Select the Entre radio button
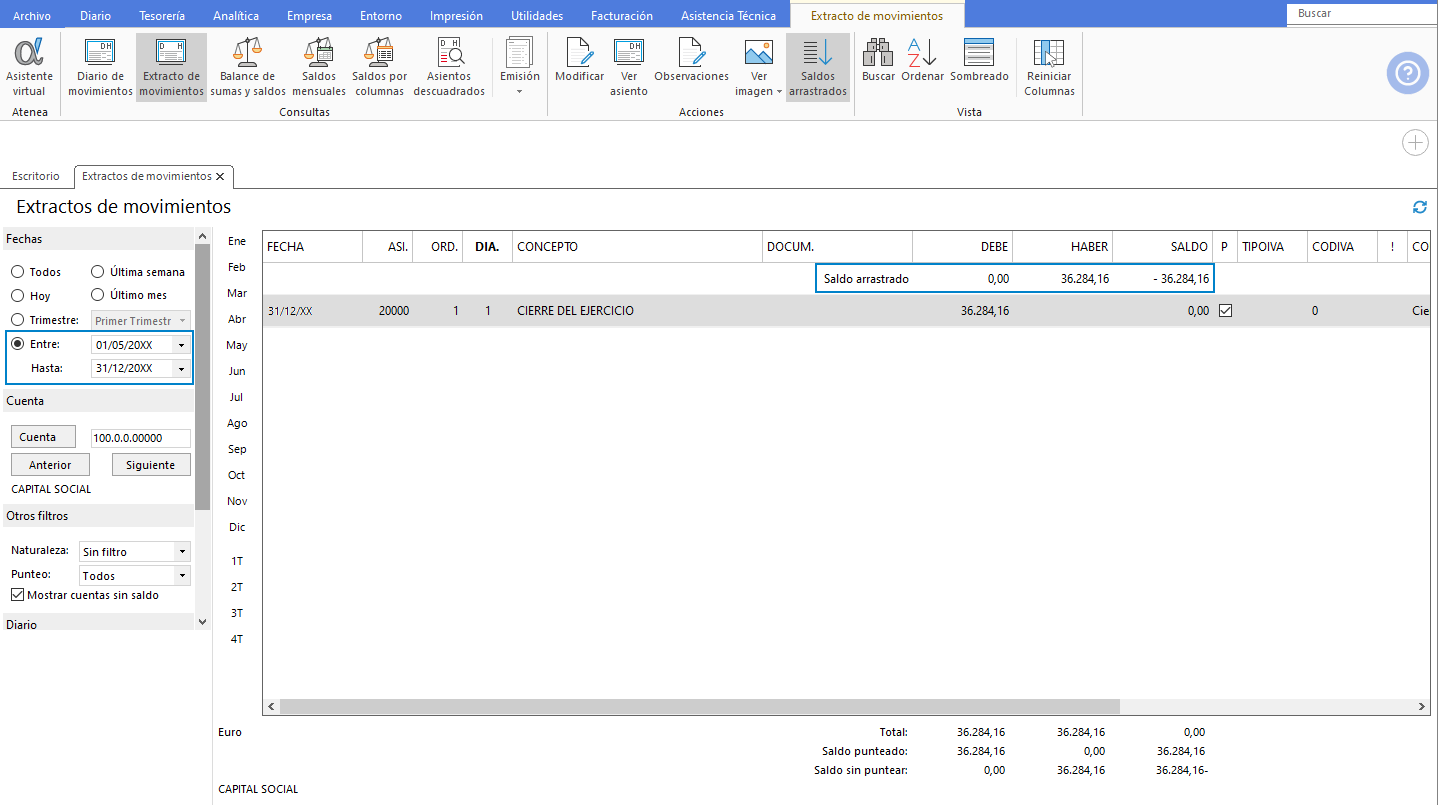1438x805 pixels. 17,344
